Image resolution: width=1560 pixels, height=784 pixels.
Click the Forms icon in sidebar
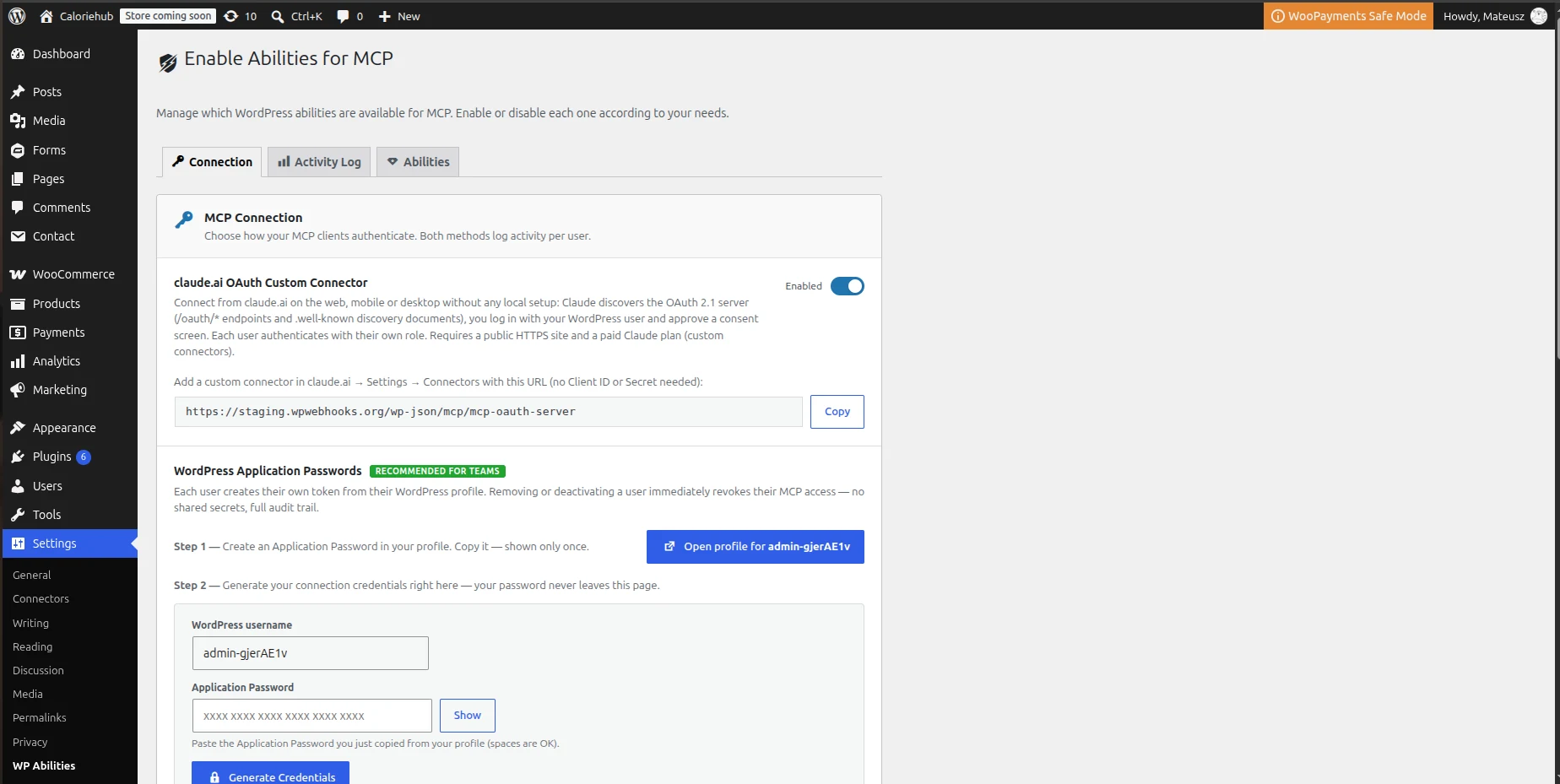[x=18, y=150]
